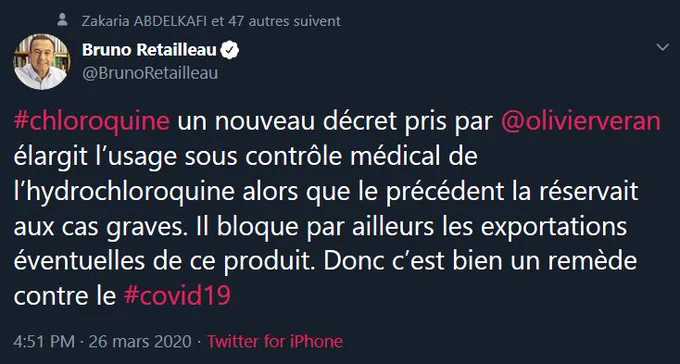
Task: Open Zakaria ABDELKAFI's name in followers line
Action: click(x=144, y=21)
